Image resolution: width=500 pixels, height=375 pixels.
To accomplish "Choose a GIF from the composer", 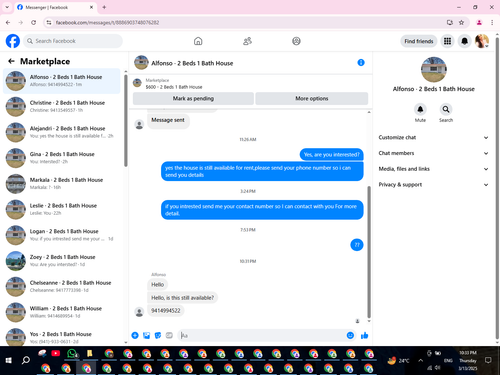I will [x=169, y=335].
